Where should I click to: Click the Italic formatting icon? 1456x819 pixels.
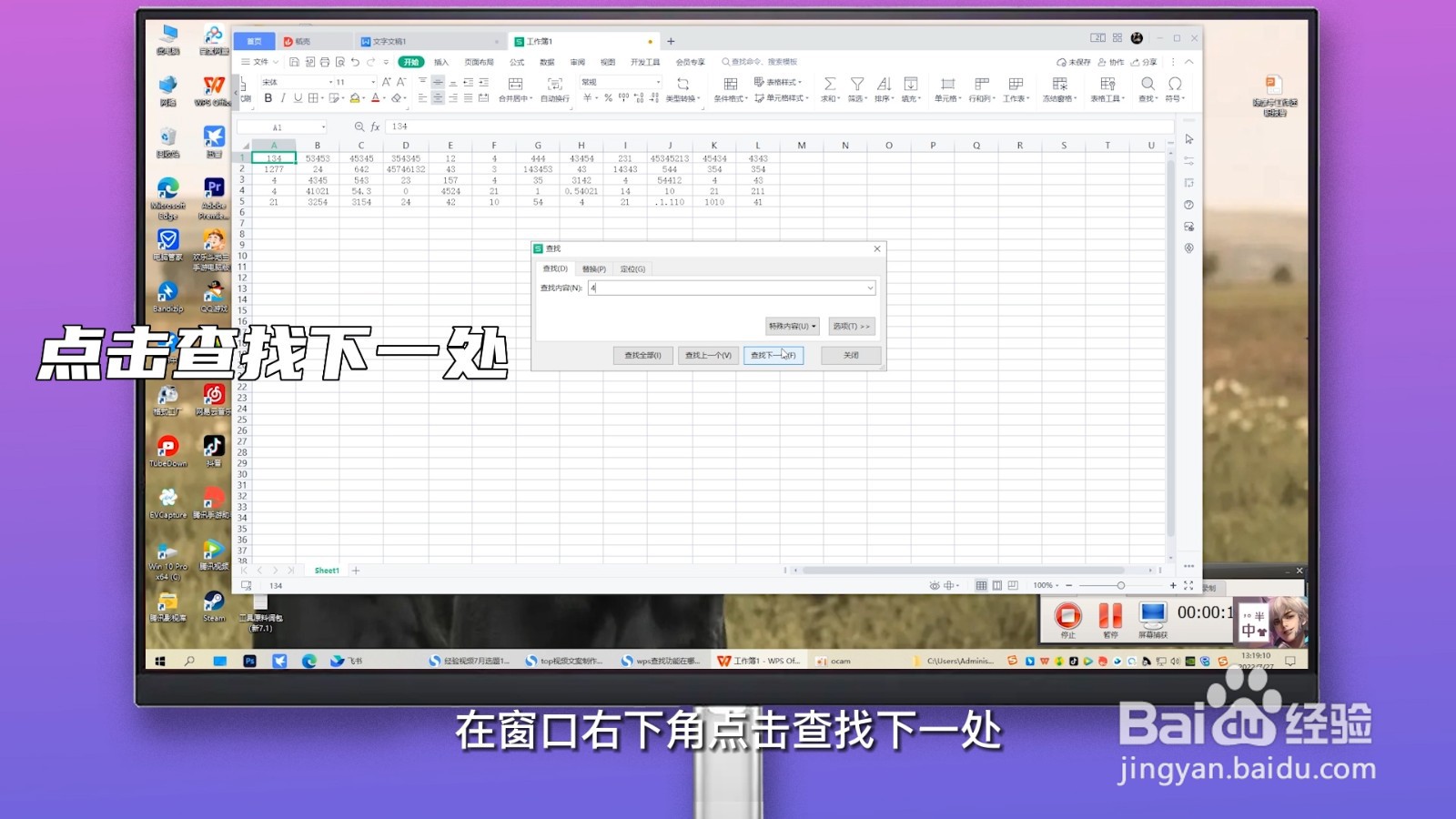point(283,97)
